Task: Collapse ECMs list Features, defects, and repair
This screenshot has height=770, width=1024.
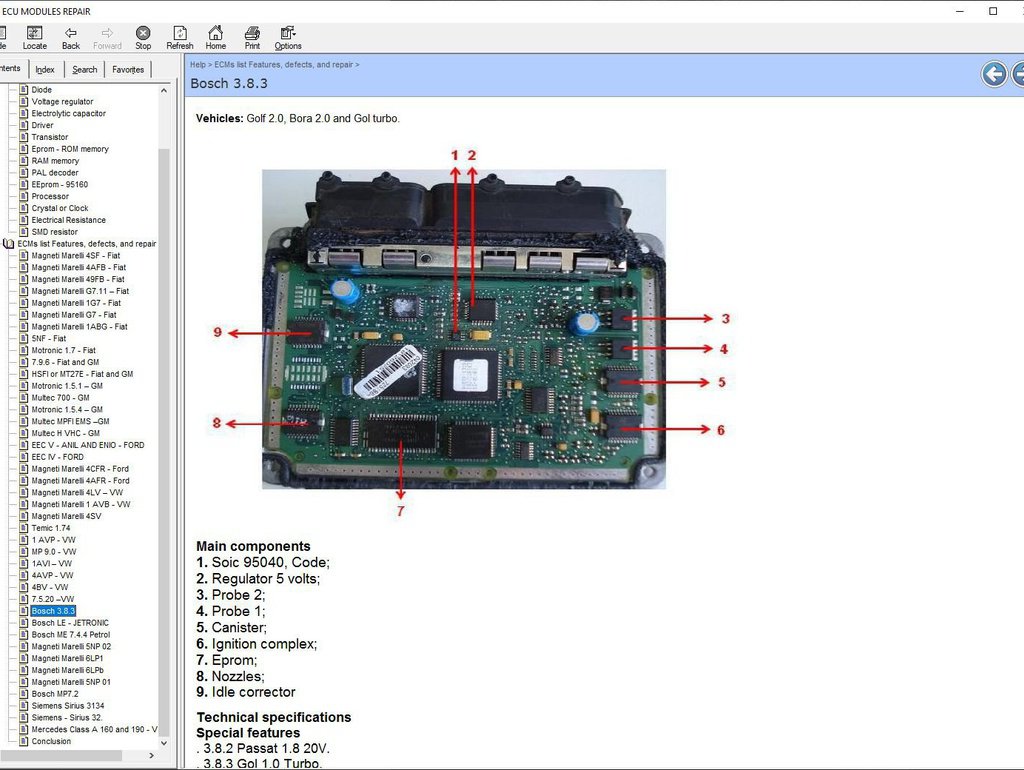Action: click(87, 244)
